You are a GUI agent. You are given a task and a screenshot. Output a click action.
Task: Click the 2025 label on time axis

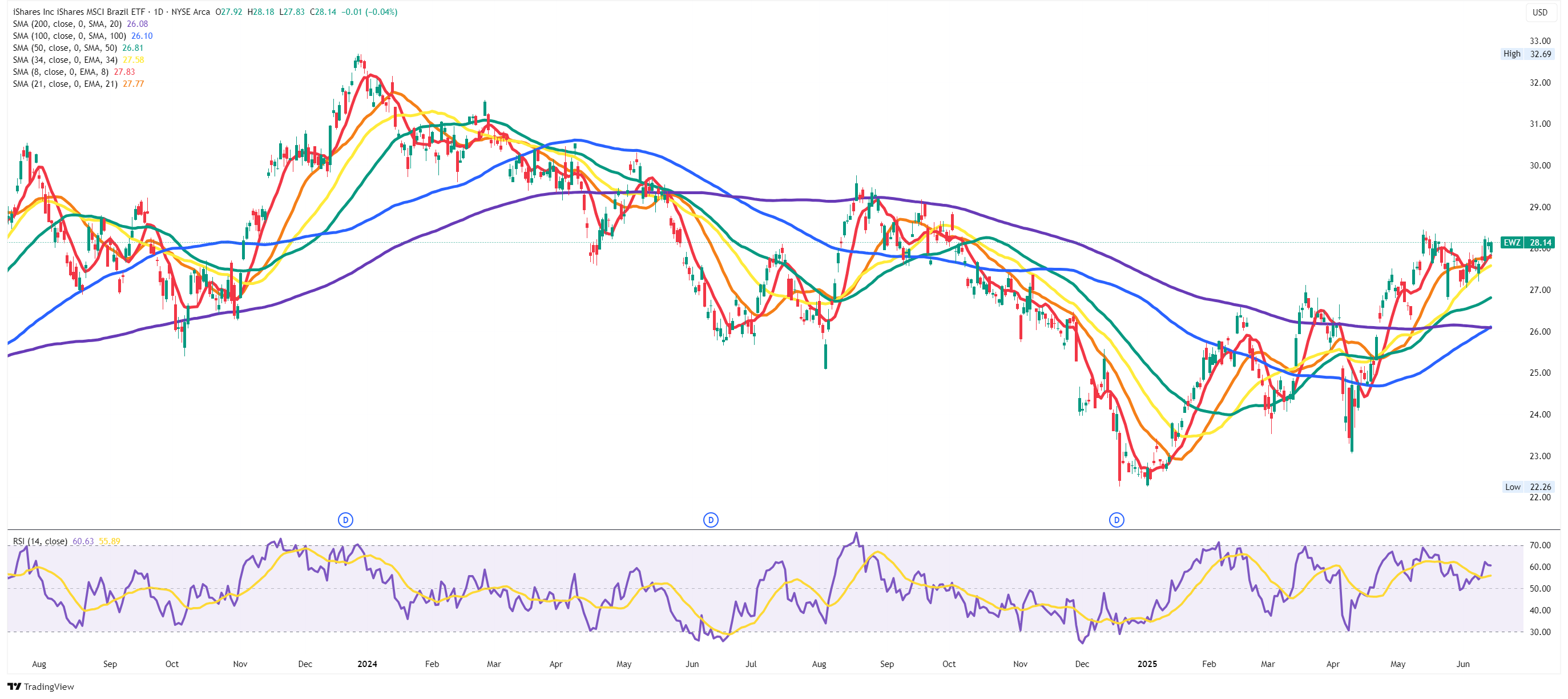[1147, 664]
